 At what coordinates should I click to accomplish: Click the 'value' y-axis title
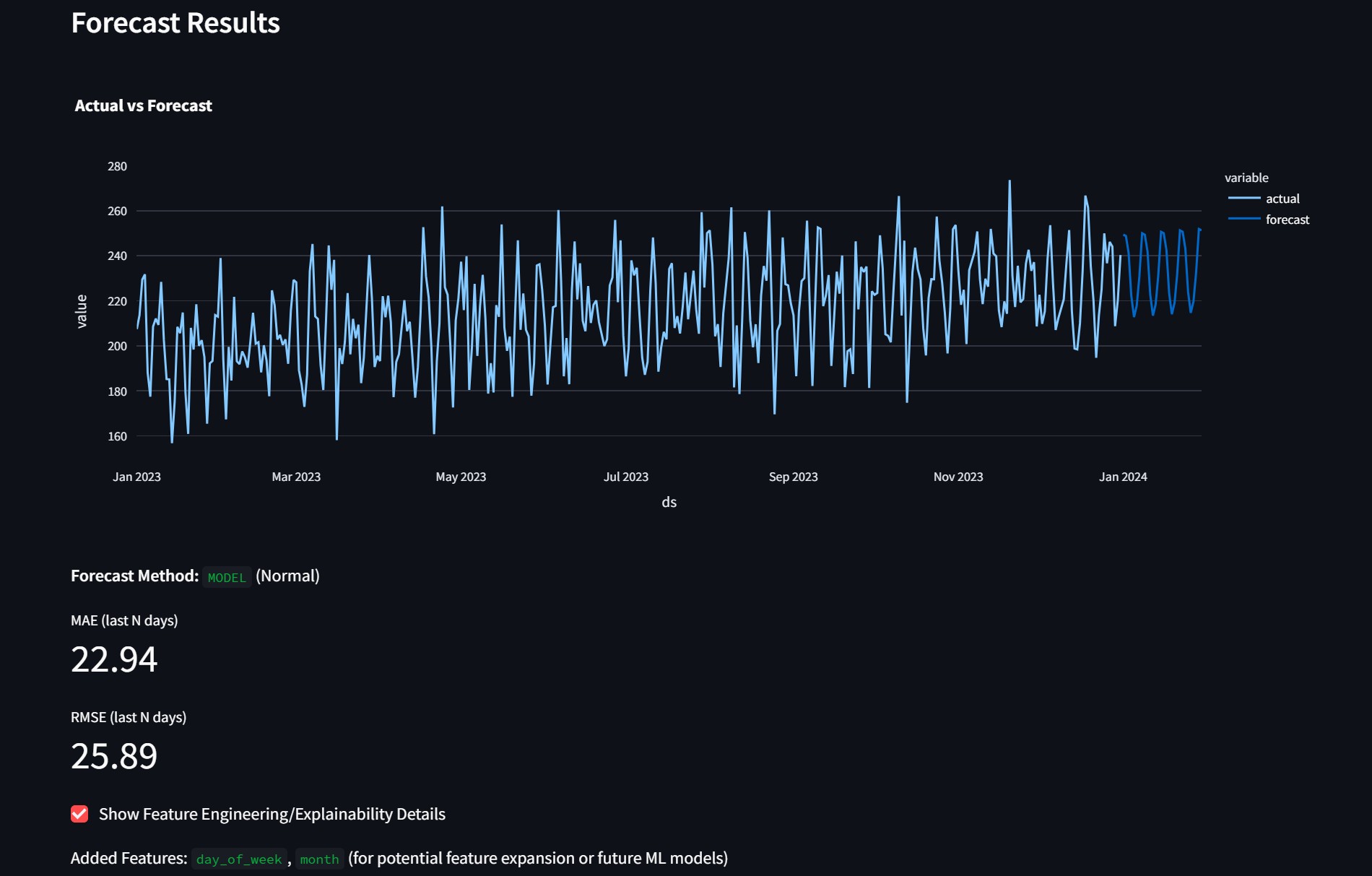pos(82,311)
